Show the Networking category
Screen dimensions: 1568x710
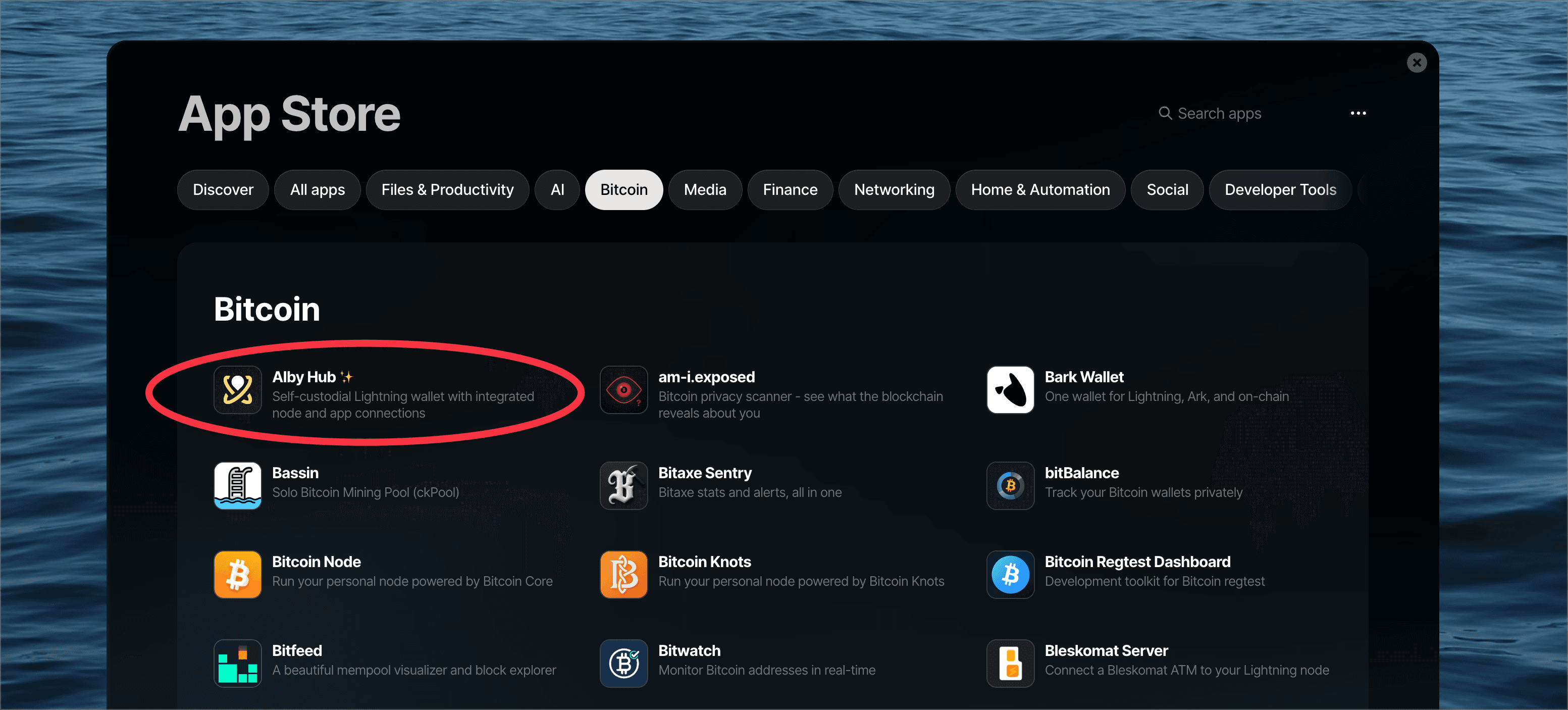click(x=894, y=190)
